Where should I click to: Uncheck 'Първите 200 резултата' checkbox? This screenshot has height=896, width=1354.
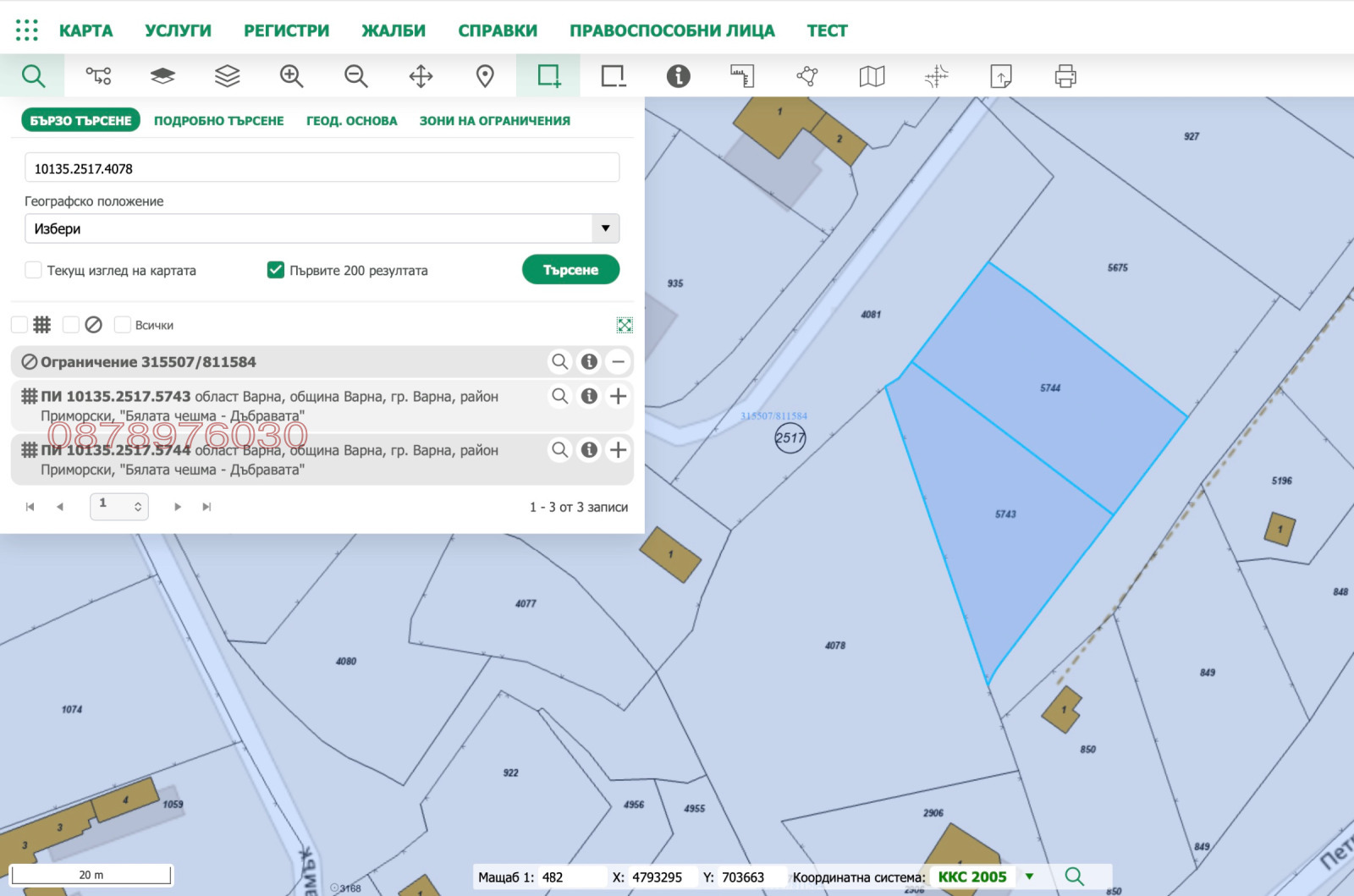tap(276, 270)
